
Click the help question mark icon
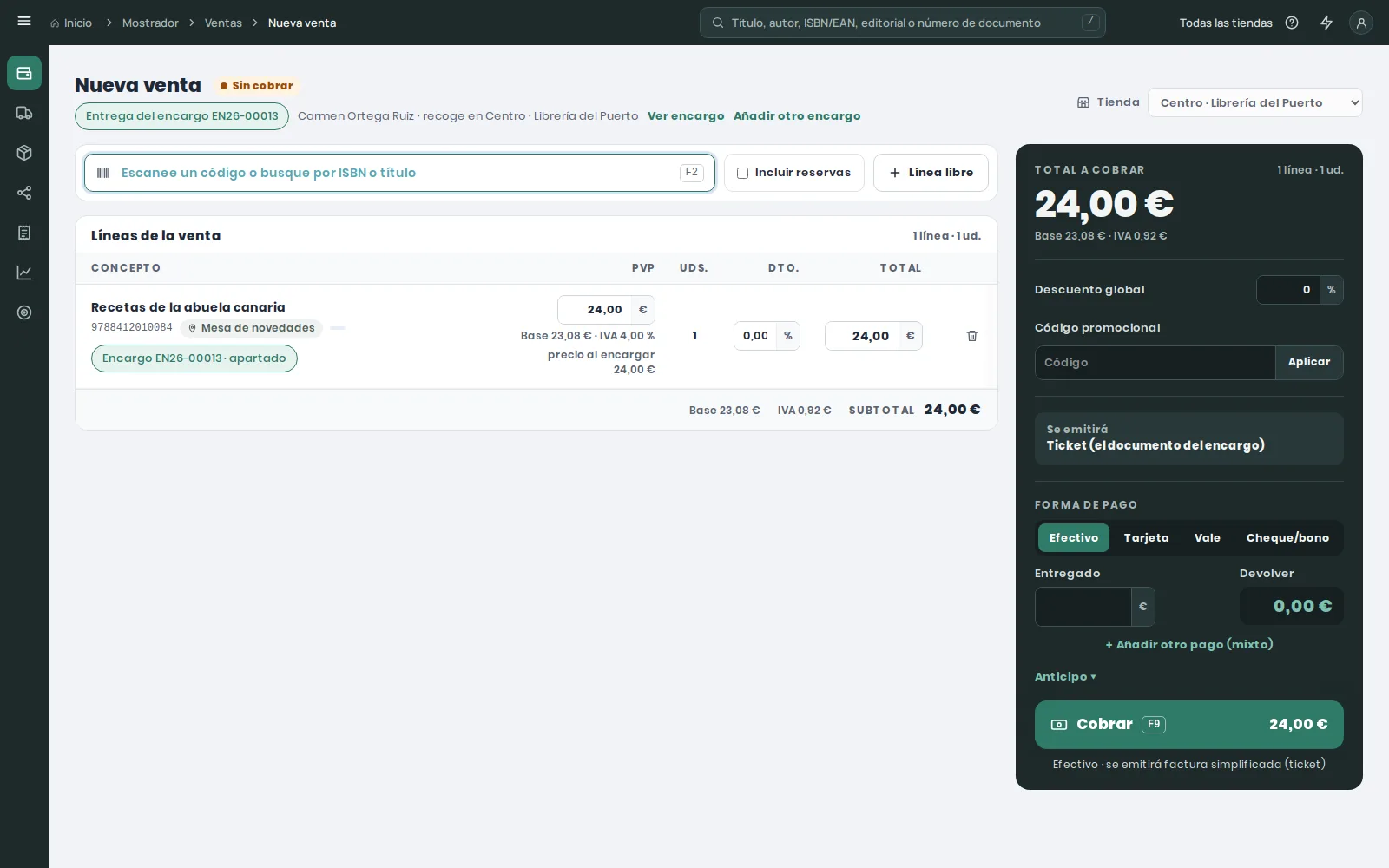click(x=1292, y=23)
